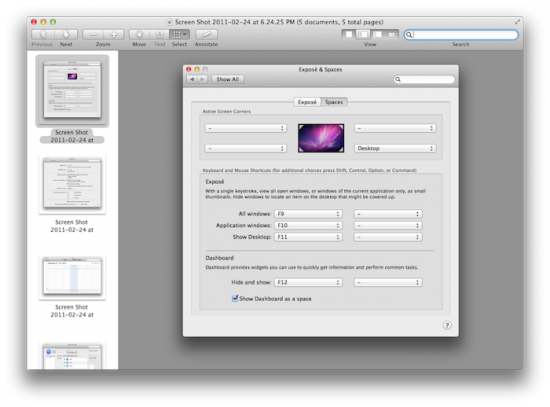The height and width of the screenshot is (407, 550).
Task: Minimize the Exposé & Spaces window
Action: pyautogui.click(x=197, y=69)
